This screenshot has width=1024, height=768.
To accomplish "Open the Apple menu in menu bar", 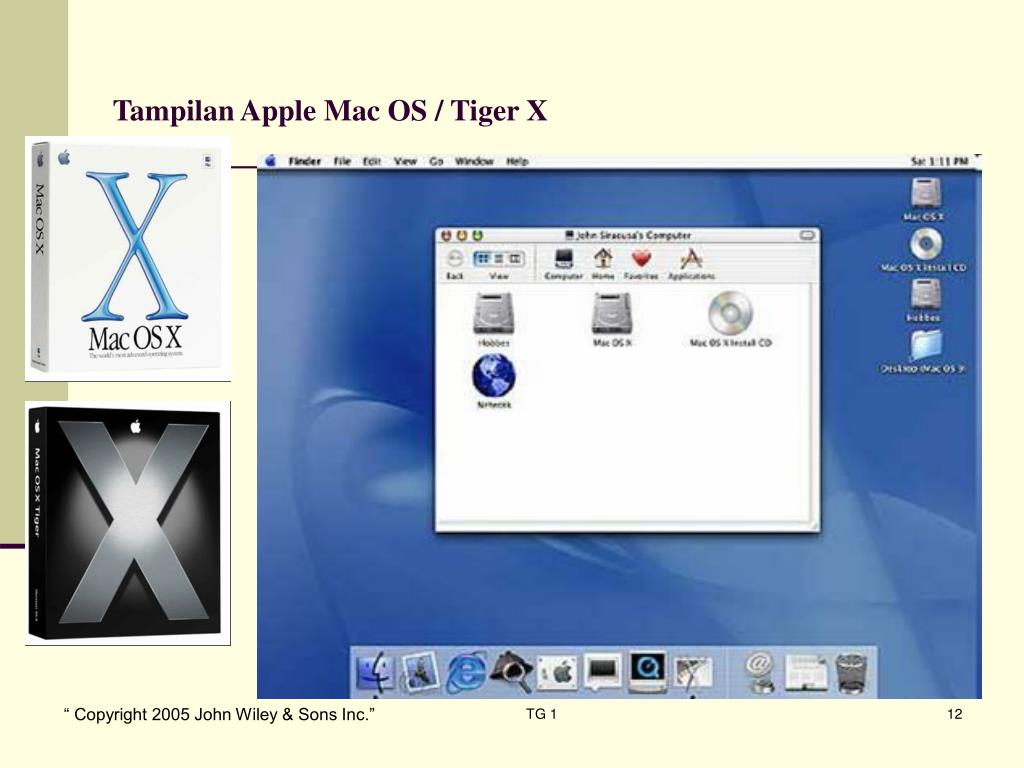I will pos(270,161).
